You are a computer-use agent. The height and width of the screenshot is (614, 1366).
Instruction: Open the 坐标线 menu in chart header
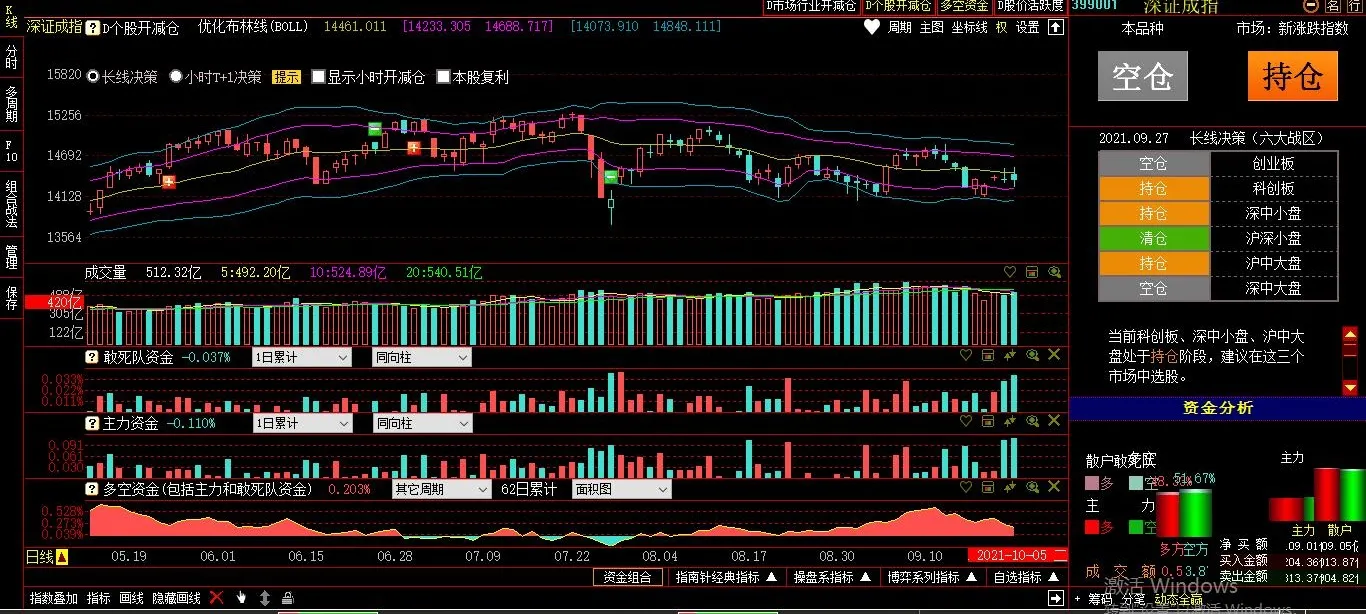coord(969,28)
